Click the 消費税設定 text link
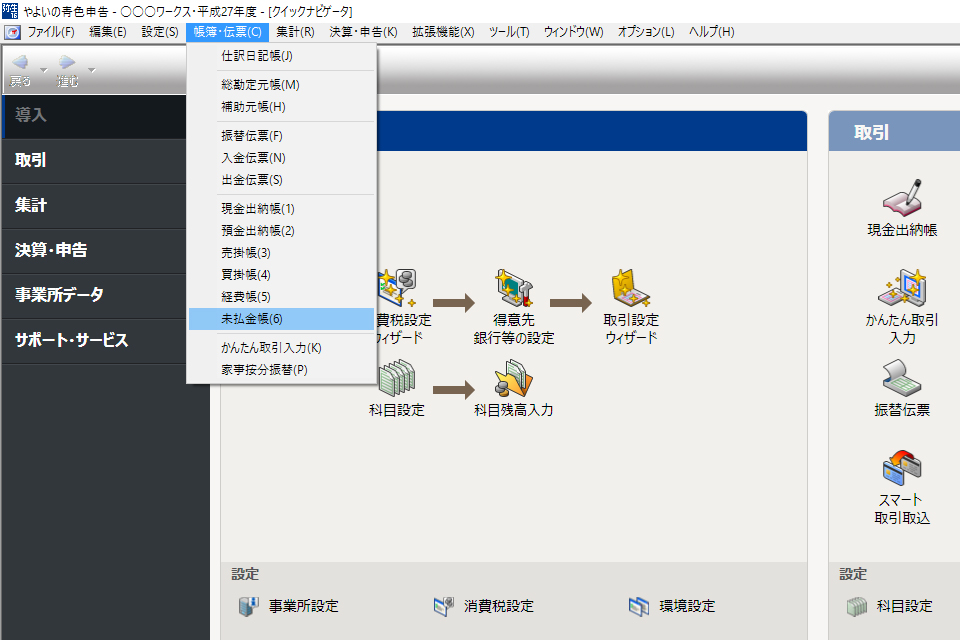 pos(499,606)
